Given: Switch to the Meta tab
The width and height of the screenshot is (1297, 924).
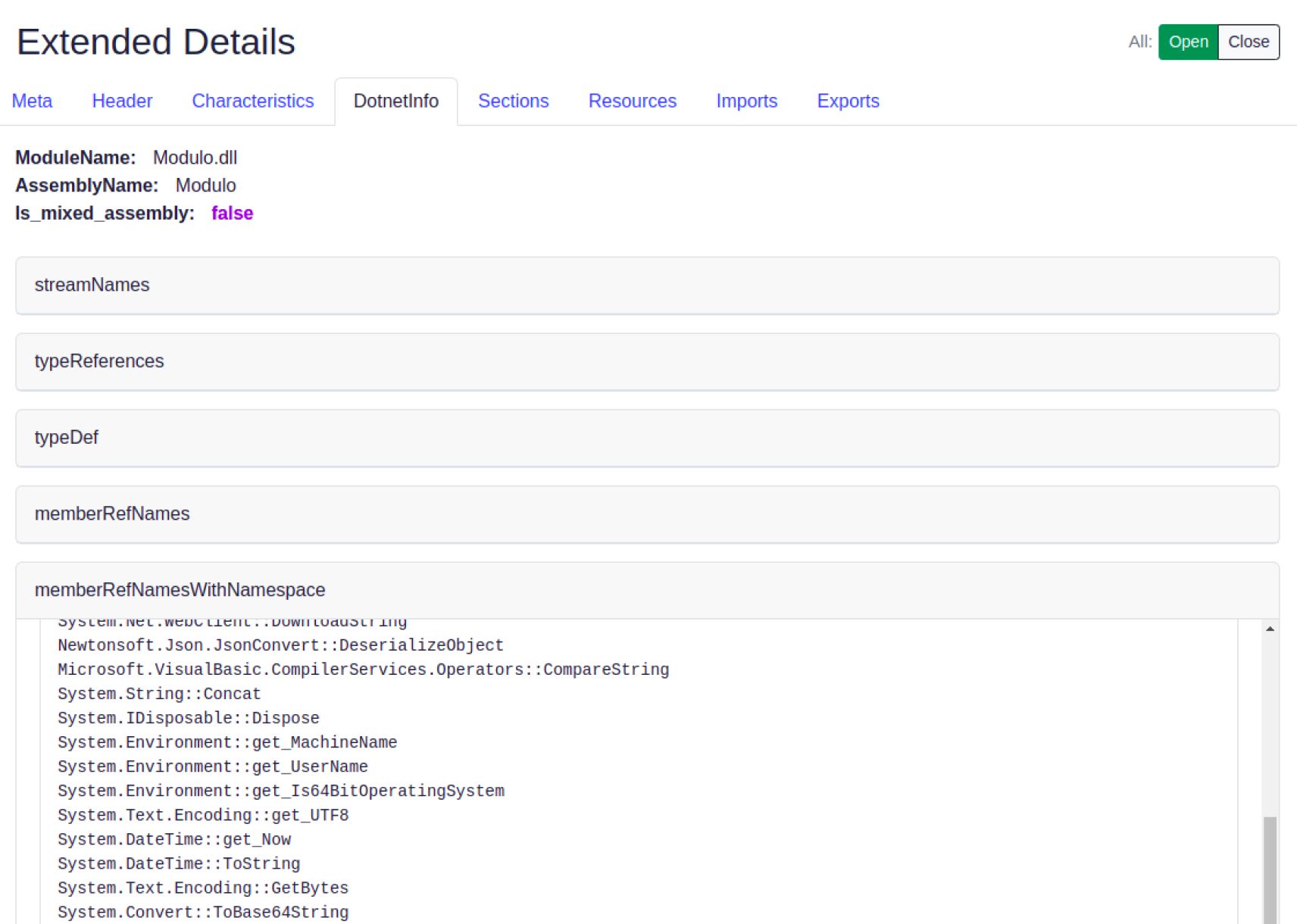Looking at the screenshot, I should [32, 101].
